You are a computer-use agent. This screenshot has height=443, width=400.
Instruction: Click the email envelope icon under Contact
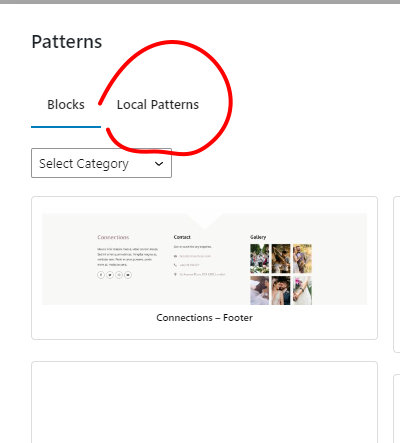click(x=175, y=256)
